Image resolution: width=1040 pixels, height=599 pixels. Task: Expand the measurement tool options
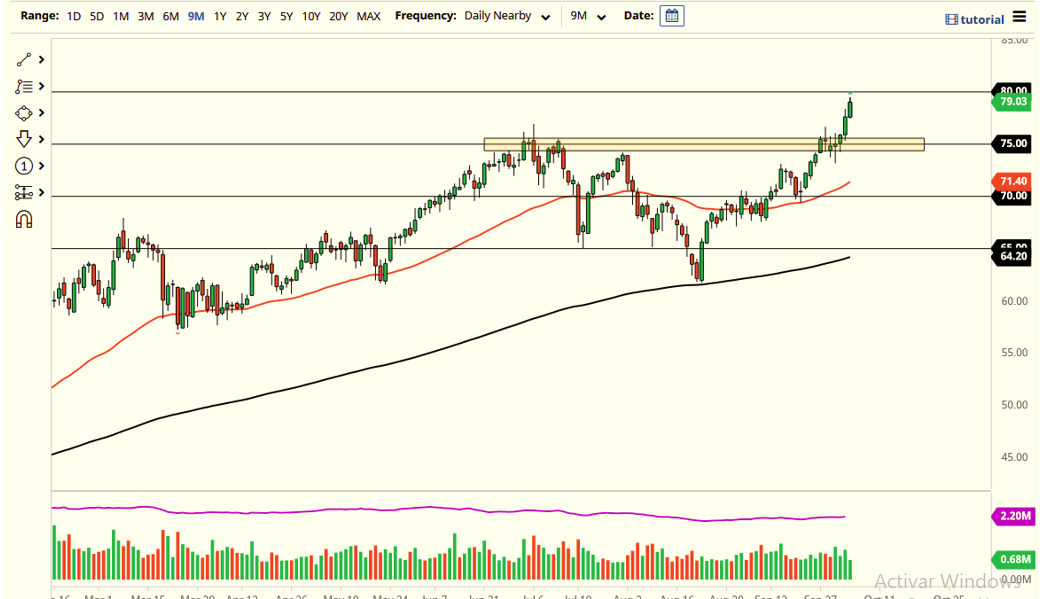click(41, 192)
